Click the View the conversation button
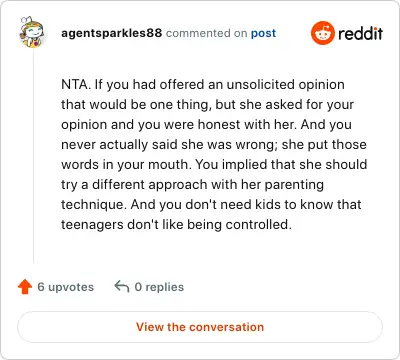Screen dimensions: 400x360 [x=200, y=327]
